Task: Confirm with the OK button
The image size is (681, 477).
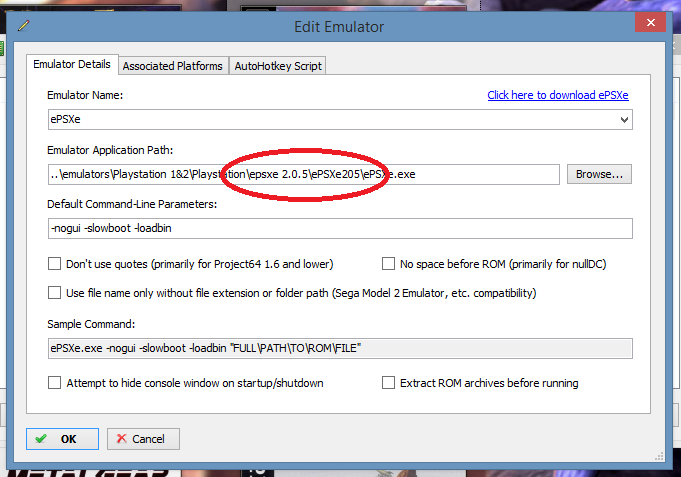Action: 63,439
